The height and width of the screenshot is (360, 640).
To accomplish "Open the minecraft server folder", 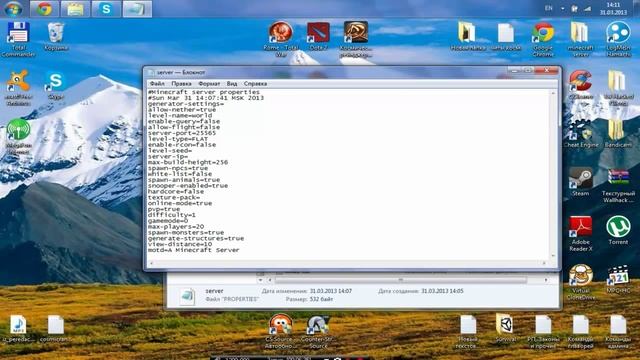I will pyautogui.click(x=580, y=39).
